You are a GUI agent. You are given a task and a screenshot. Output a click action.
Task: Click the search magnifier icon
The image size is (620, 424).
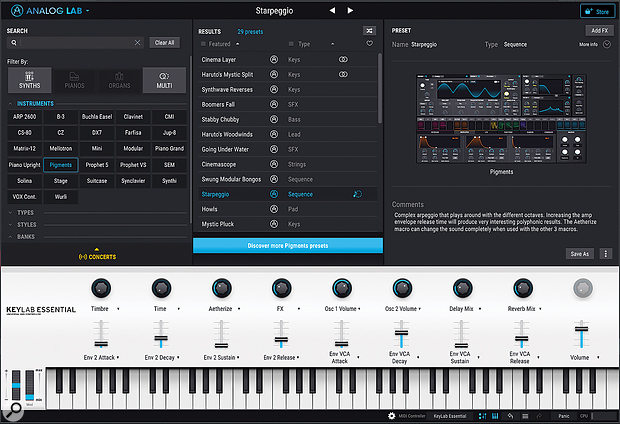[14, 43]
